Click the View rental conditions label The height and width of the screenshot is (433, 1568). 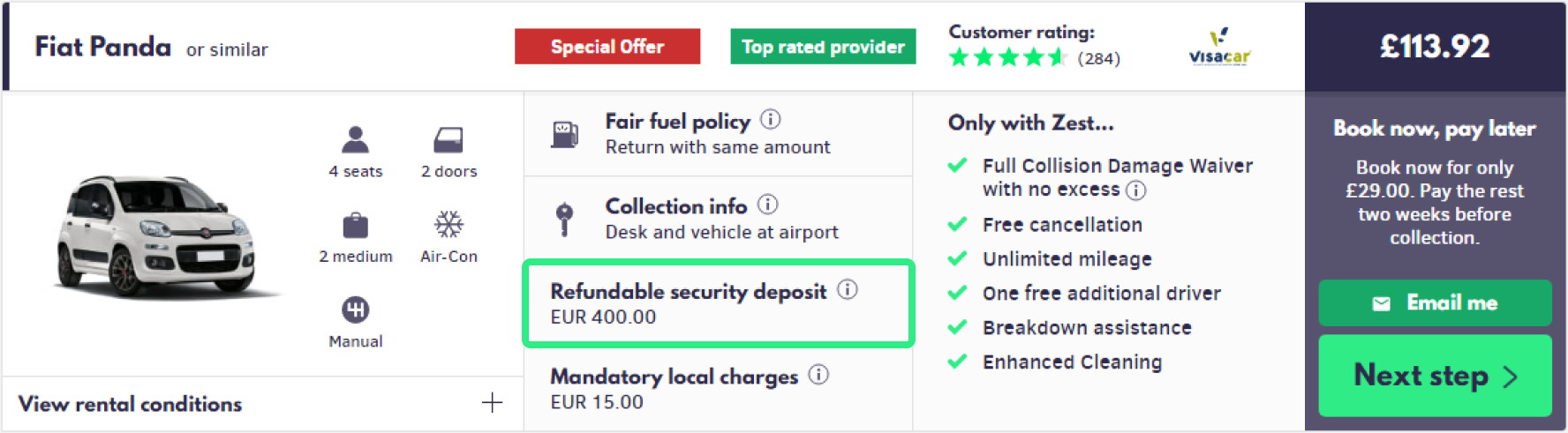pos(130,404)
